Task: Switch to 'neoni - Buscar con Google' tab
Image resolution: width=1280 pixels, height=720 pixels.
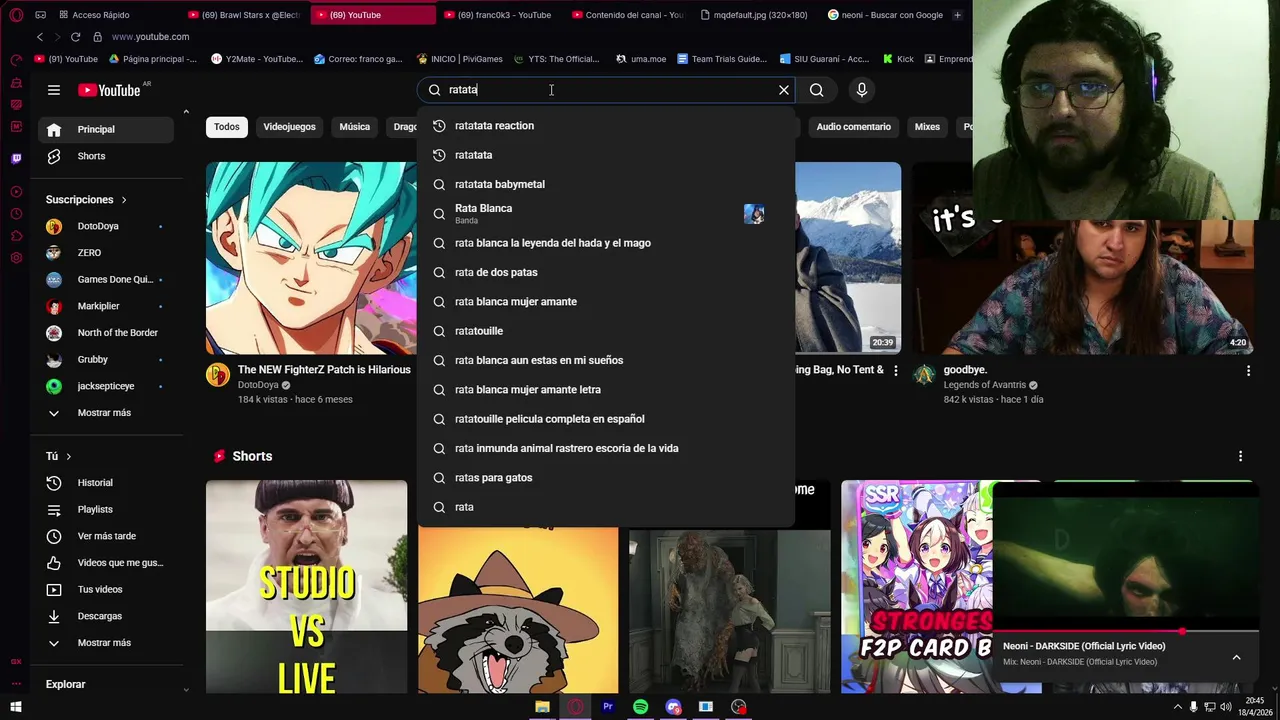Action: [885, 15]
